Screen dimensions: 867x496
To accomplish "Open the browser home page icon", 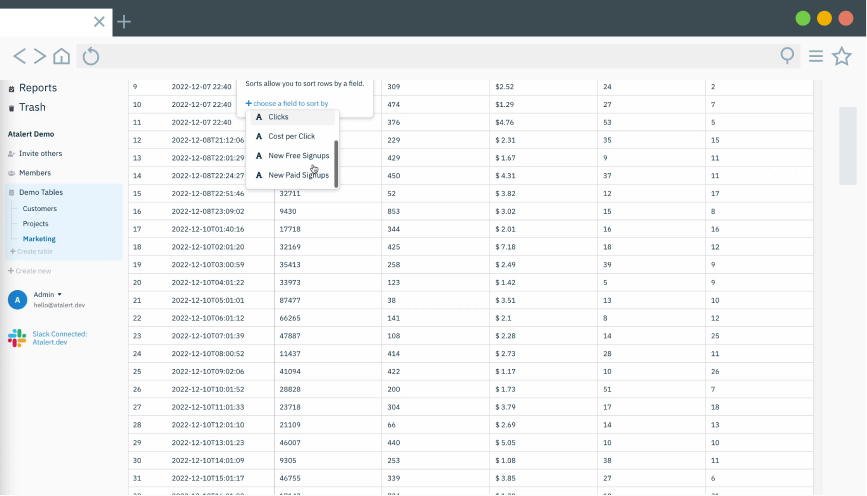I will (61, 56).
